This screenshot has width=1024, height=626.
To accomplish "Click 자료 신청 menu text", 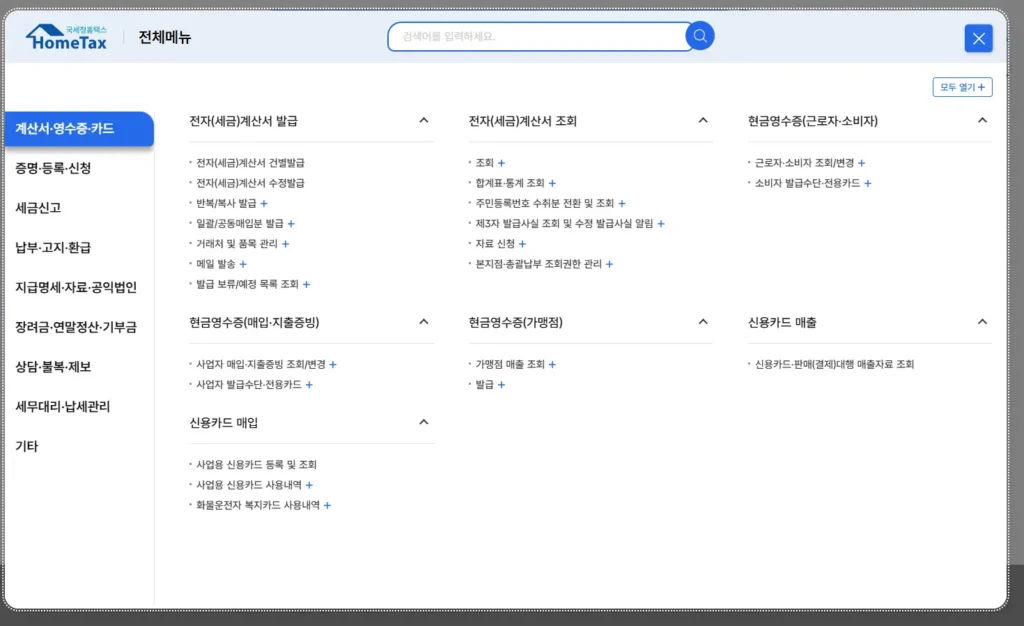I will pyautogui.click(x=494, y=244).
